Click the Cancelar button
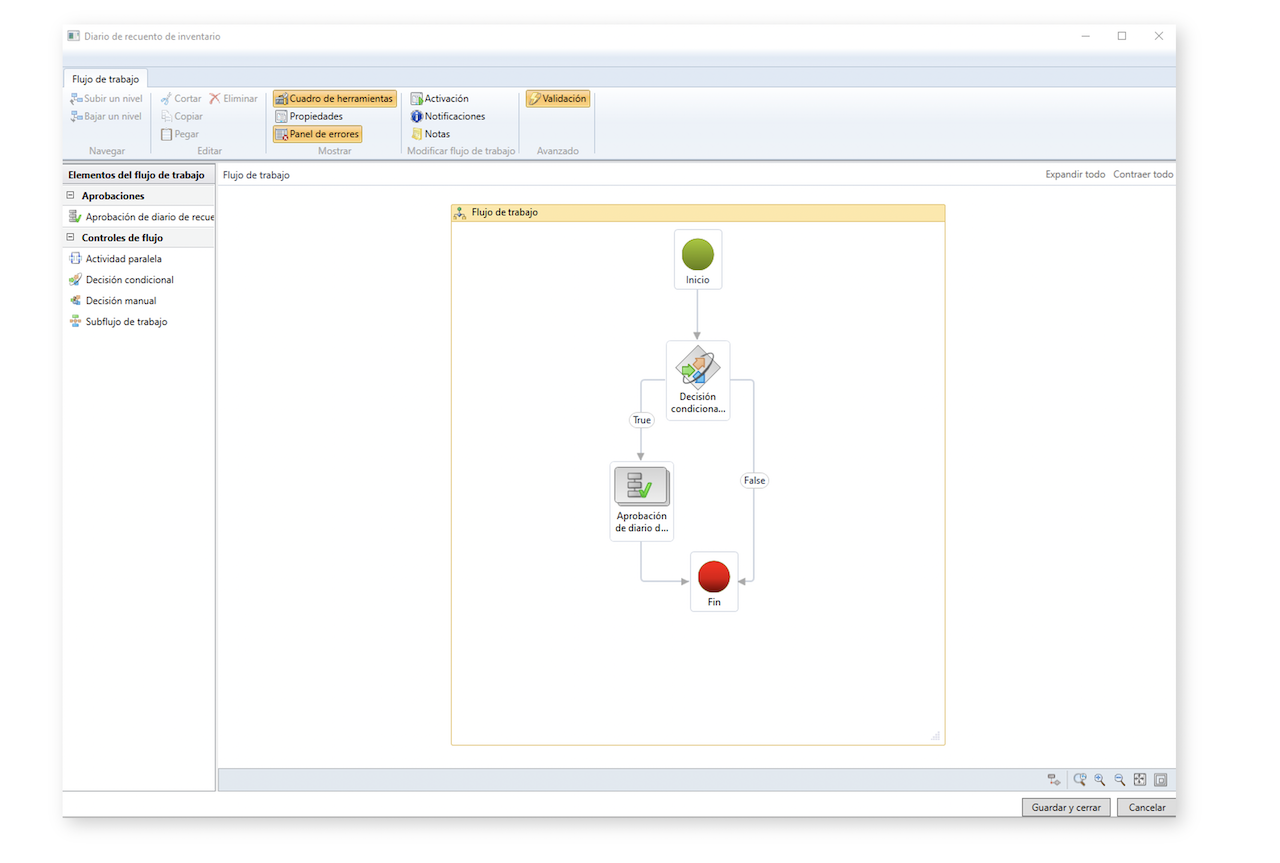This screenshot has width=1280, height=863. tap(1147, 807)
